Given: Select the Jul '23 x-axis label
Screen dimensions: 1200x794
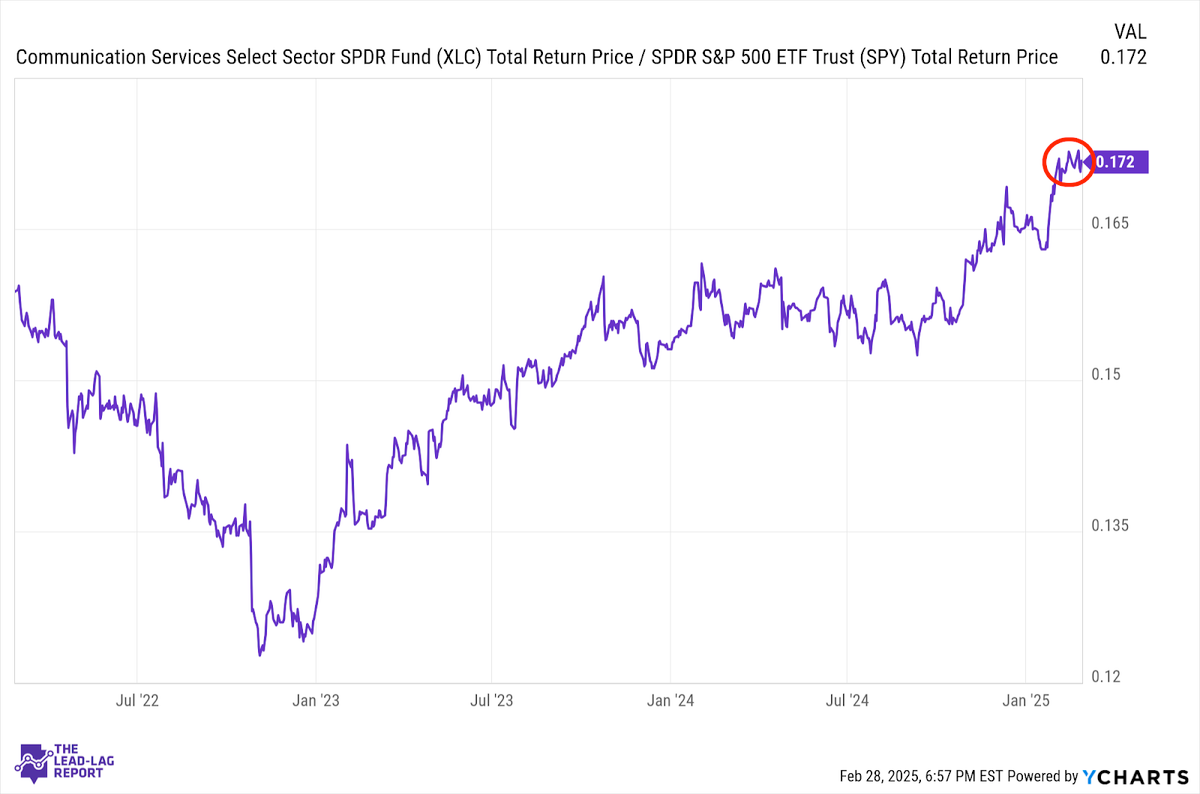Looking at the screenshot, I should (x=492, y=700).
